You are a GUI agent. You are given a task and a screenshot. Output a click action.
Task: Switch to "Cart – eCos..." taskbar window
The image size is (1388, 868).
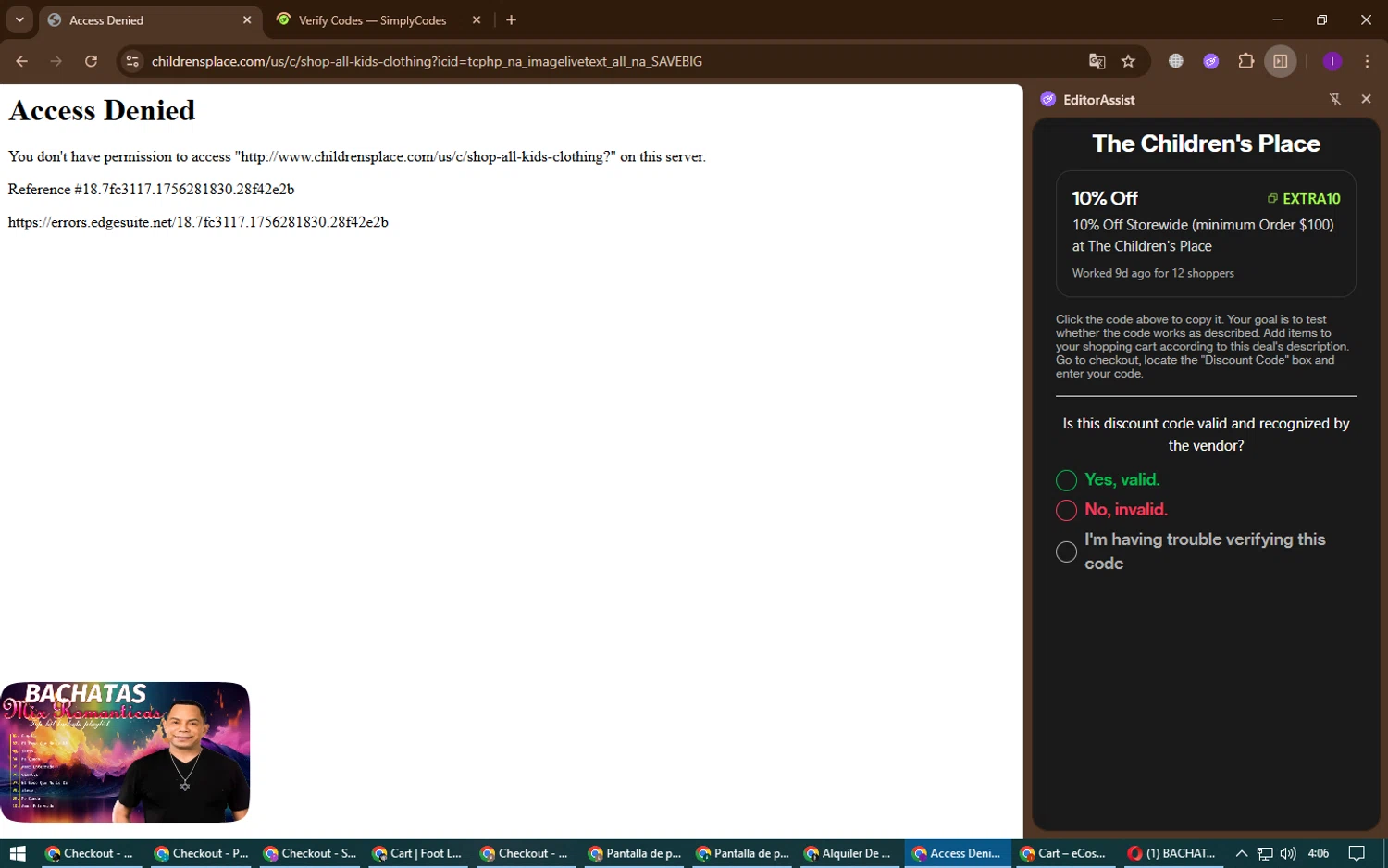[x=1063, y=853]
